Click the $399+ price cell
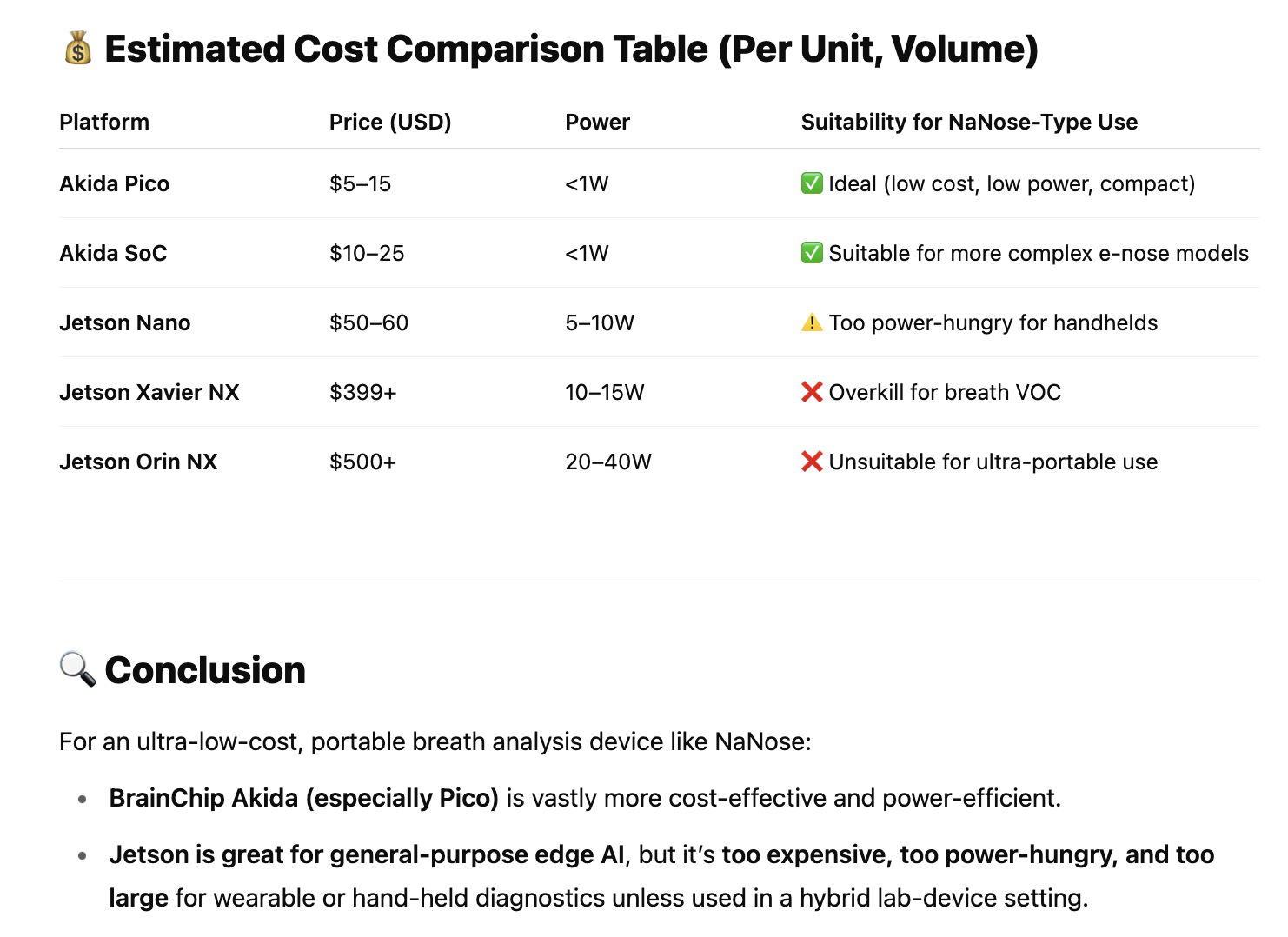This screenshot has width=1288, height=937. point(363,392)
